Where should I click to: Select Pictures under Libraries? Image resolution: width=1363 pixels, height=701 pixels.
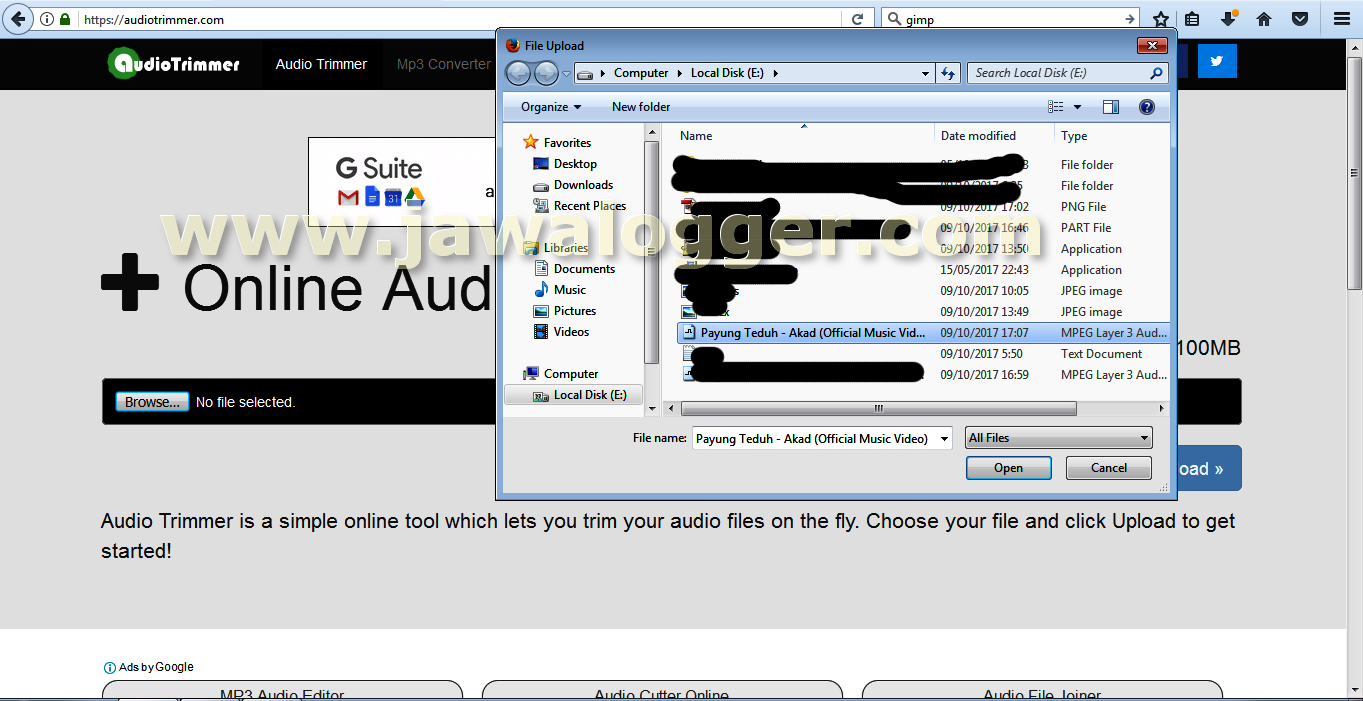(x=575, y=311)
